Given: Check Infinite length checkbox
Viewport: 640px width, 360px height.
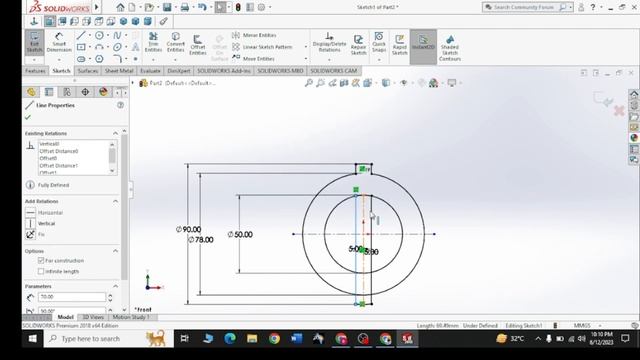Looking at the screenshot, I should [41, 271].
